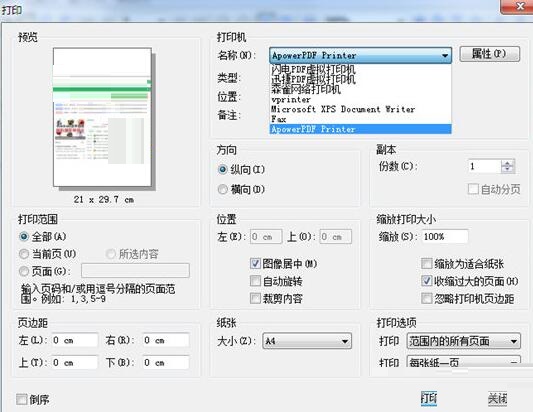The image size is (533, 412).
Task: Click the 缩放(S) 100% field
Action: (x=445, y=236)
